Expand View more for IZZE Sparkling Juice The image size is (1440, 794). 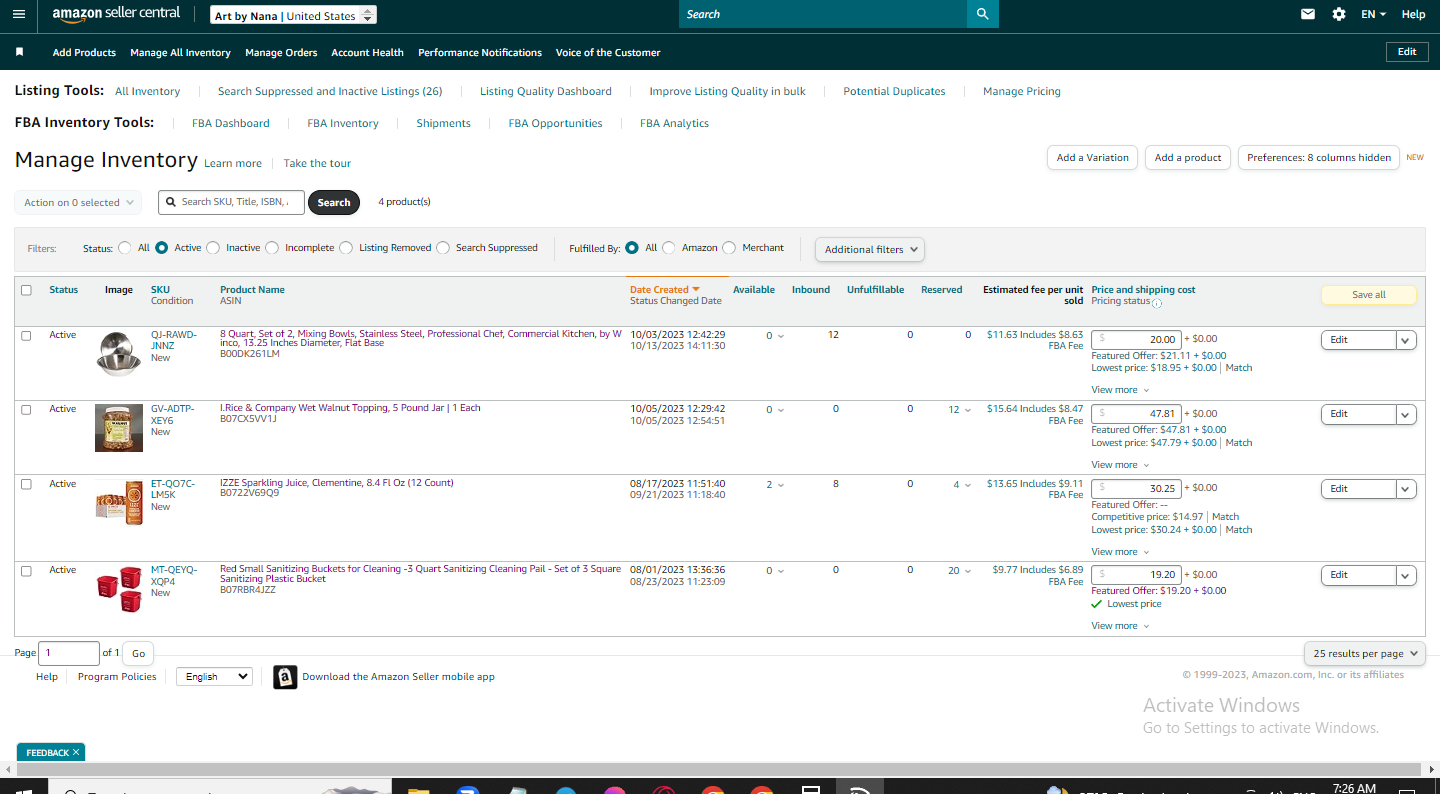click(x=1120, y=552)
